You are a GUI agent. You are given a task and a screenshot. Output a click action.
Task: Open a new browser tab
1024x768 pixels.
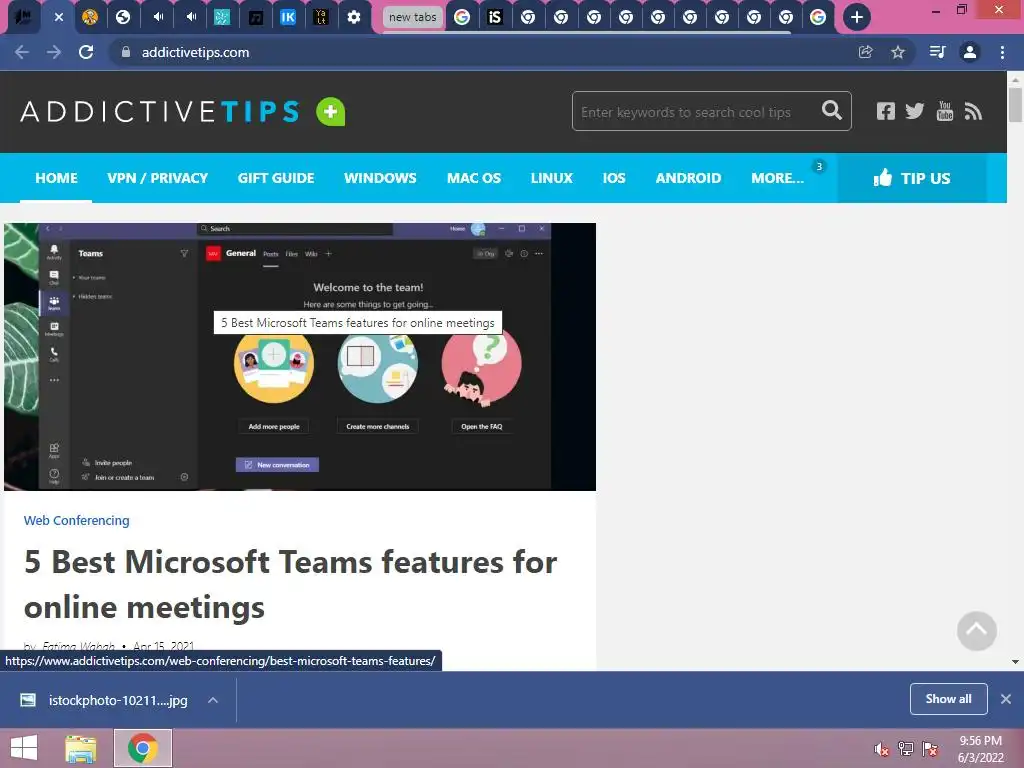pos(856,17)
